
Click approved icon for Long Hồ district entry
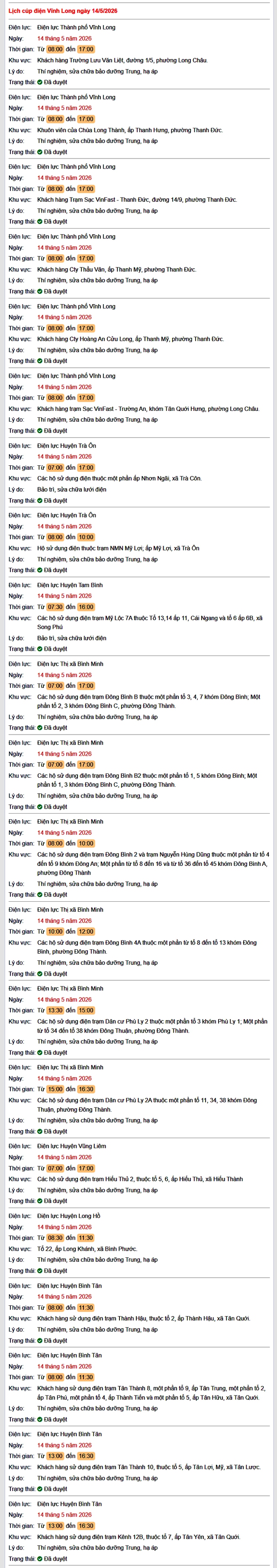[x=40, y=1271]
